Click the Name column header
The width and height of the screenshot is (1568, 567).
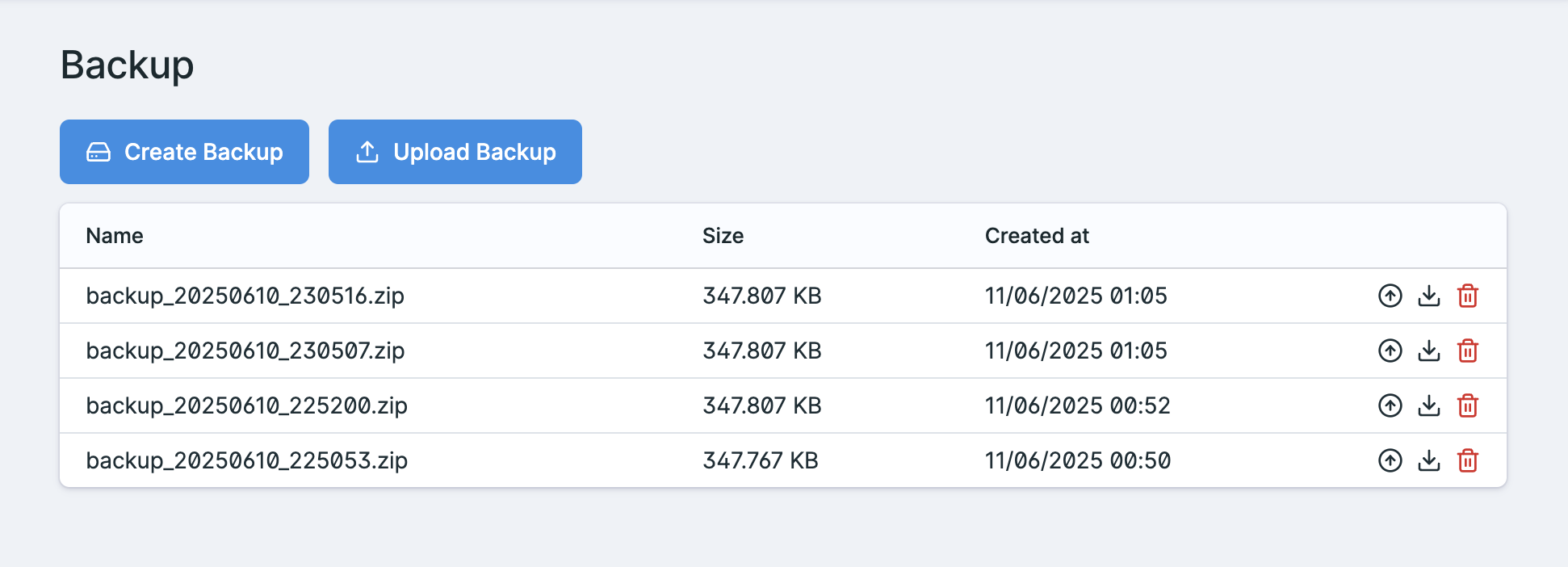point(115,236)
